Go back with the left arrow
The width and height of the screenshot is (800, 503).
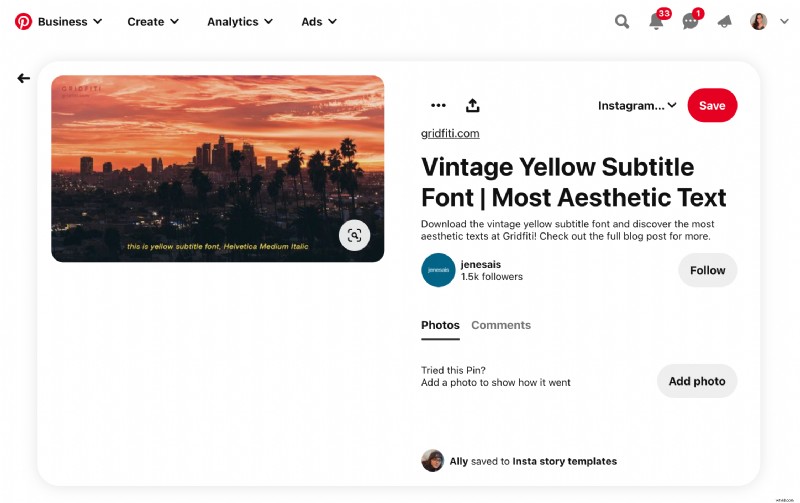coord(23,78)
